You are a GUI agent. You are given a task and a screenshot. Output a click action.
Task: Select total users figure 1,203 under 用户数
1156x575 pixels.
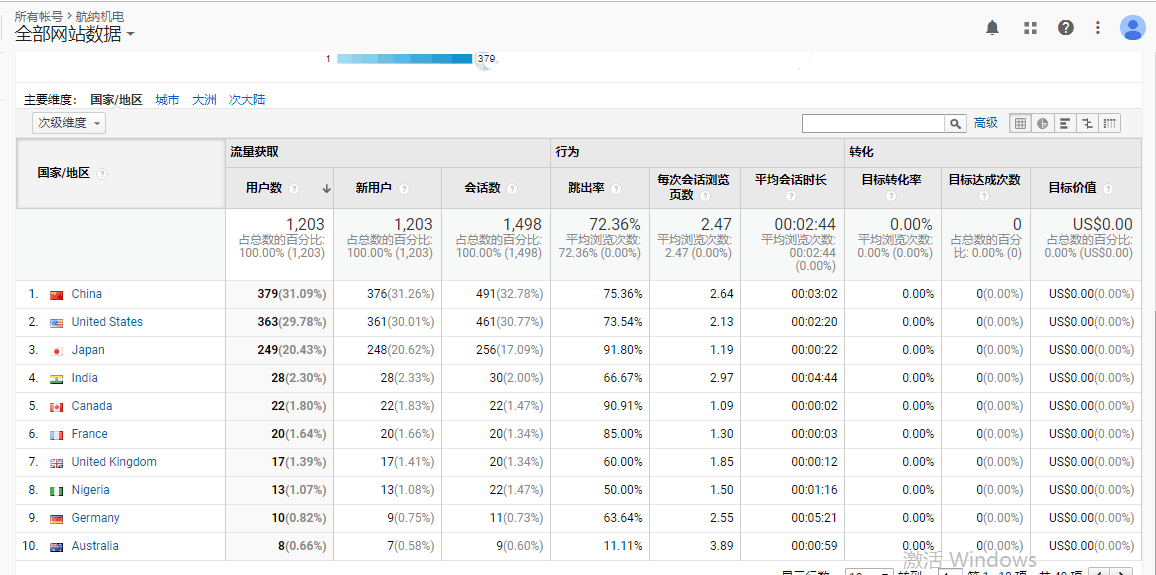coord(305,224)
